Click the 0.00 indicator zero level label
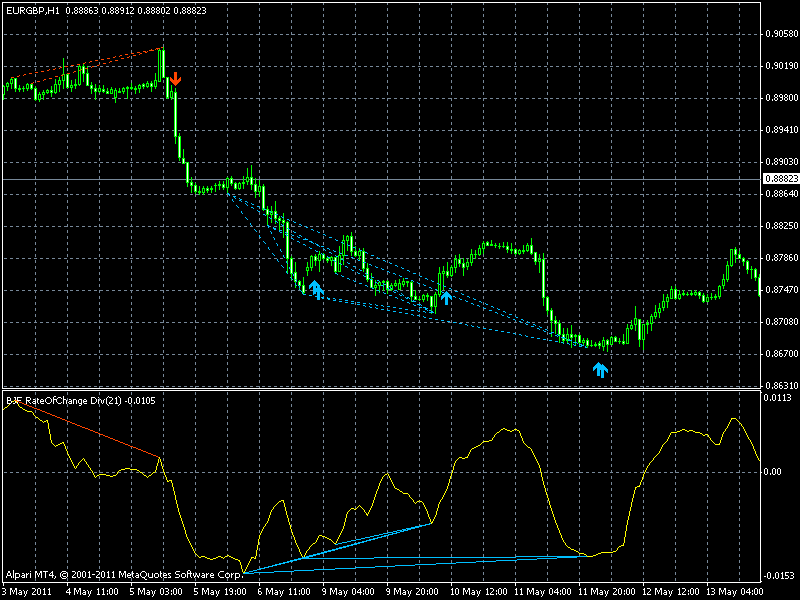Screen dimensions: 800x600 [x=772, y=472]
